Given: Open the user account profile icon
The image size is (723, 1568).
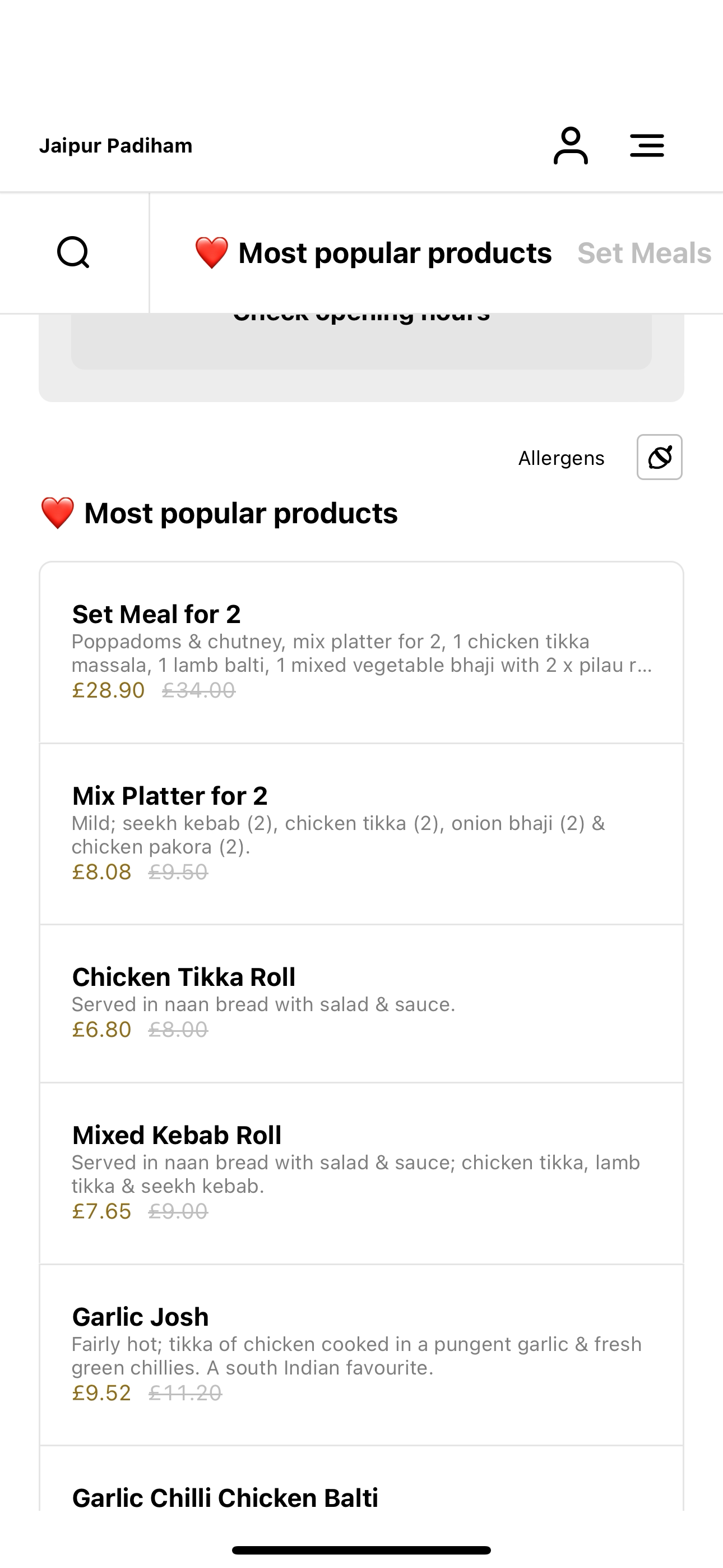Looking at the screenshot, I should 570,145.
